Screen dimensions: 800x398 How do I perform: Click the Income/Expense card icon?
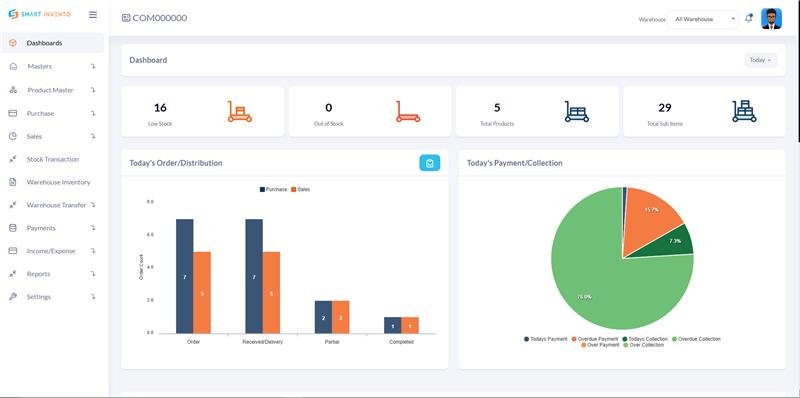[x=13, y=251]
